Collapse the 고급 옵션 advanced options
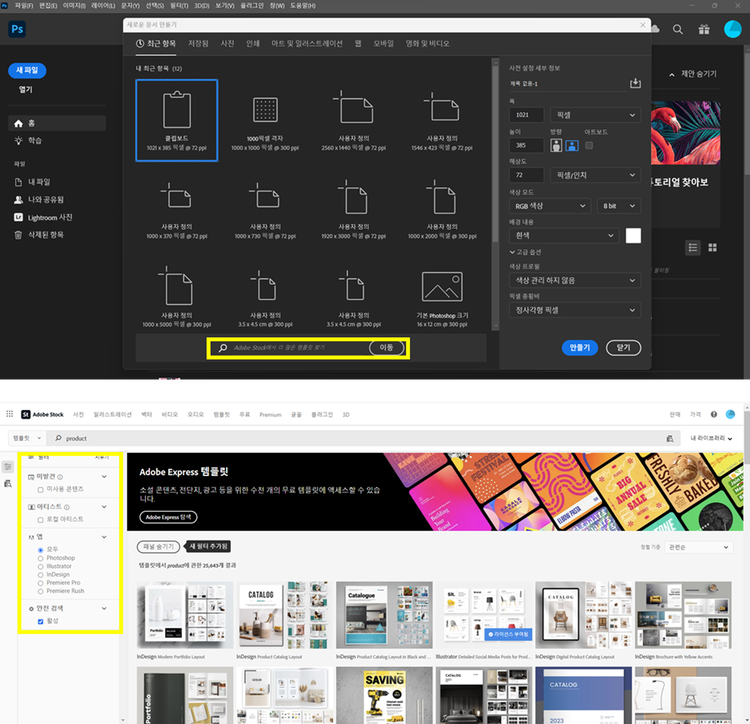 click(x=525, y=252)
